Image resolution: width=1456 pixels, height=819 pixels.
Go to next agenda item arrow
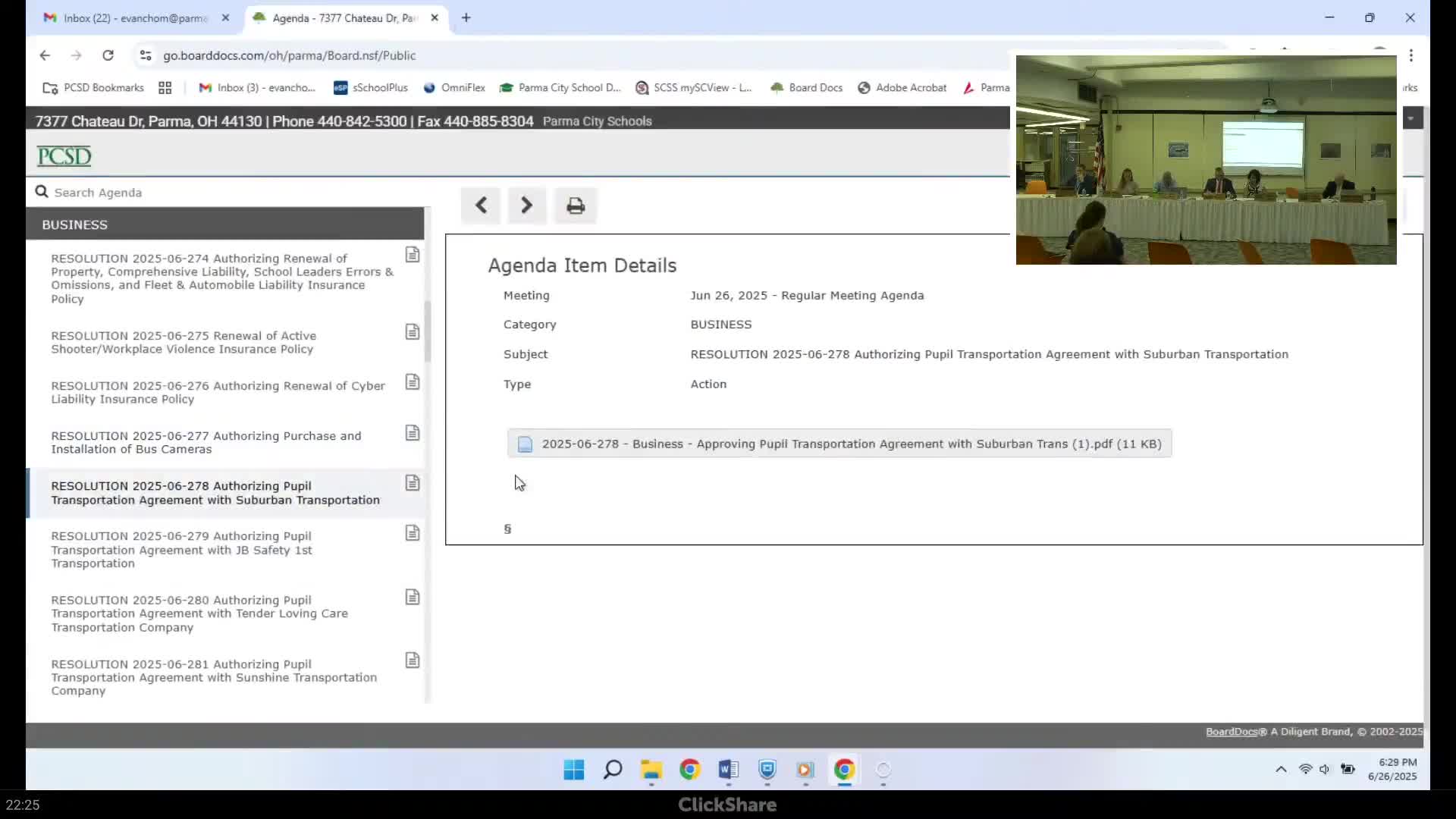pyautogui.click(x=527, y=206)
